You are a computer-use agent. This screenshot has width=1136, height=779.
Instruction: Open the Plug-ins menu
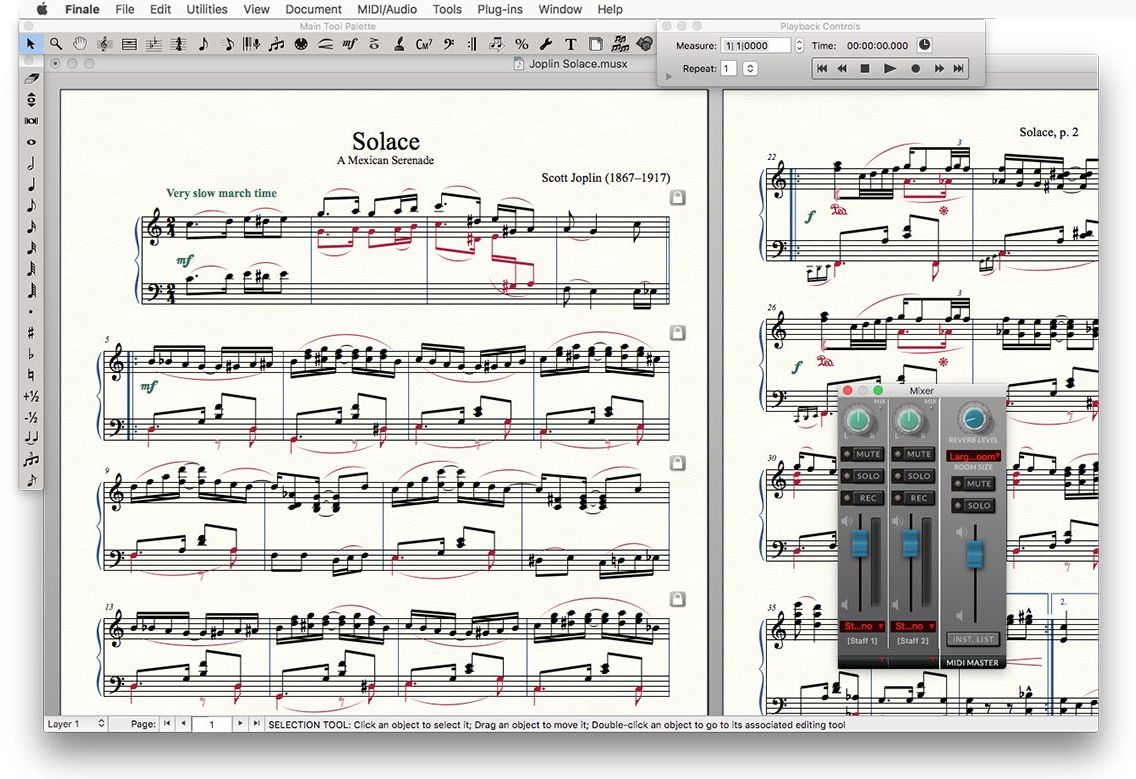[500, 9]
